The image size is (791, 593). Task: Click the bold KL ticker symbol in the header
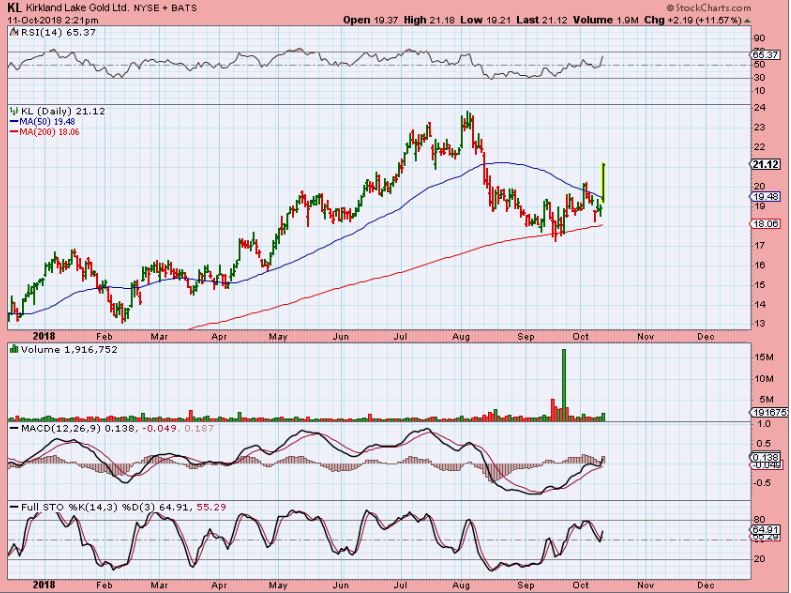coord(14,8)
